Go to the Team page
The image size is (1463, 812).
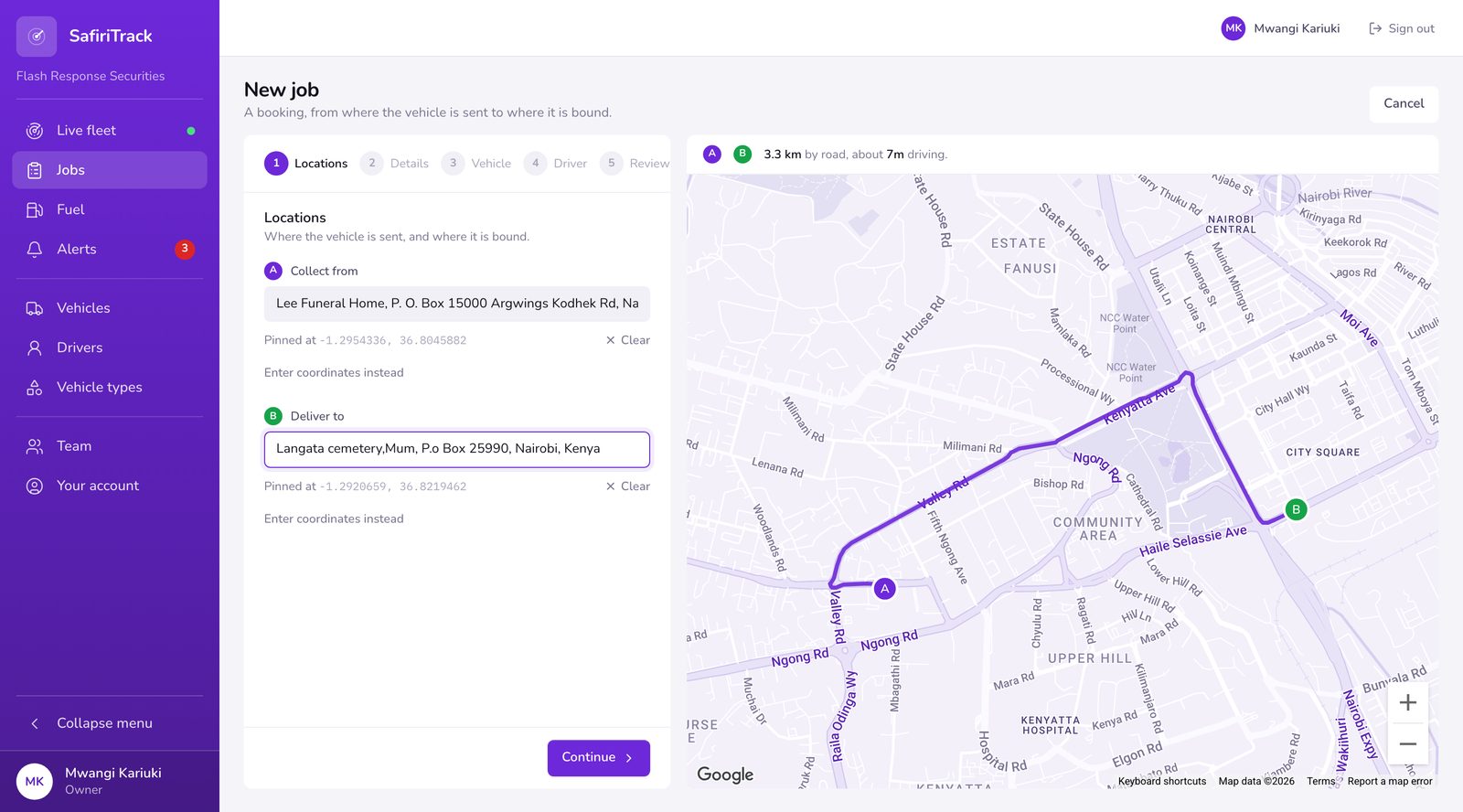pos(110,446)
